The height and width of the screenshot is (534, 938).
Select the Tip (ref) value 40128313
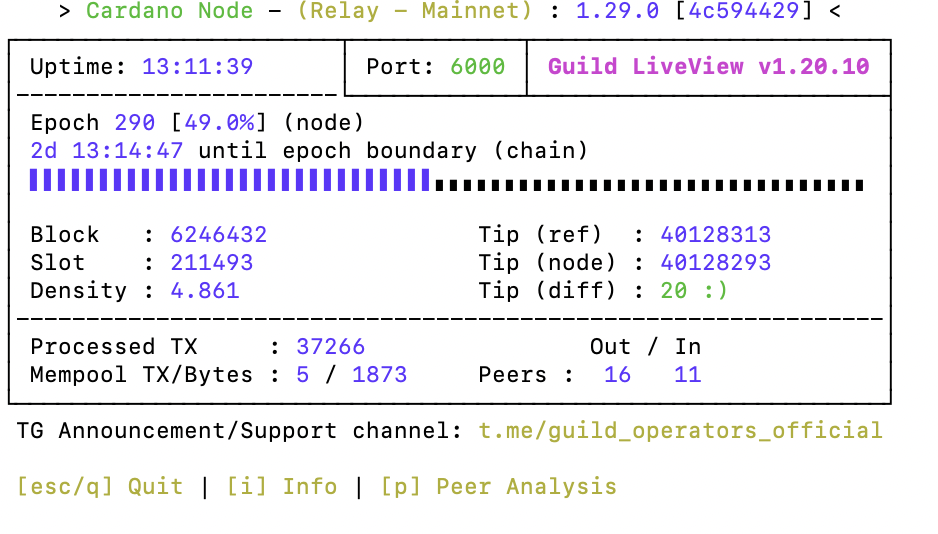715,234
